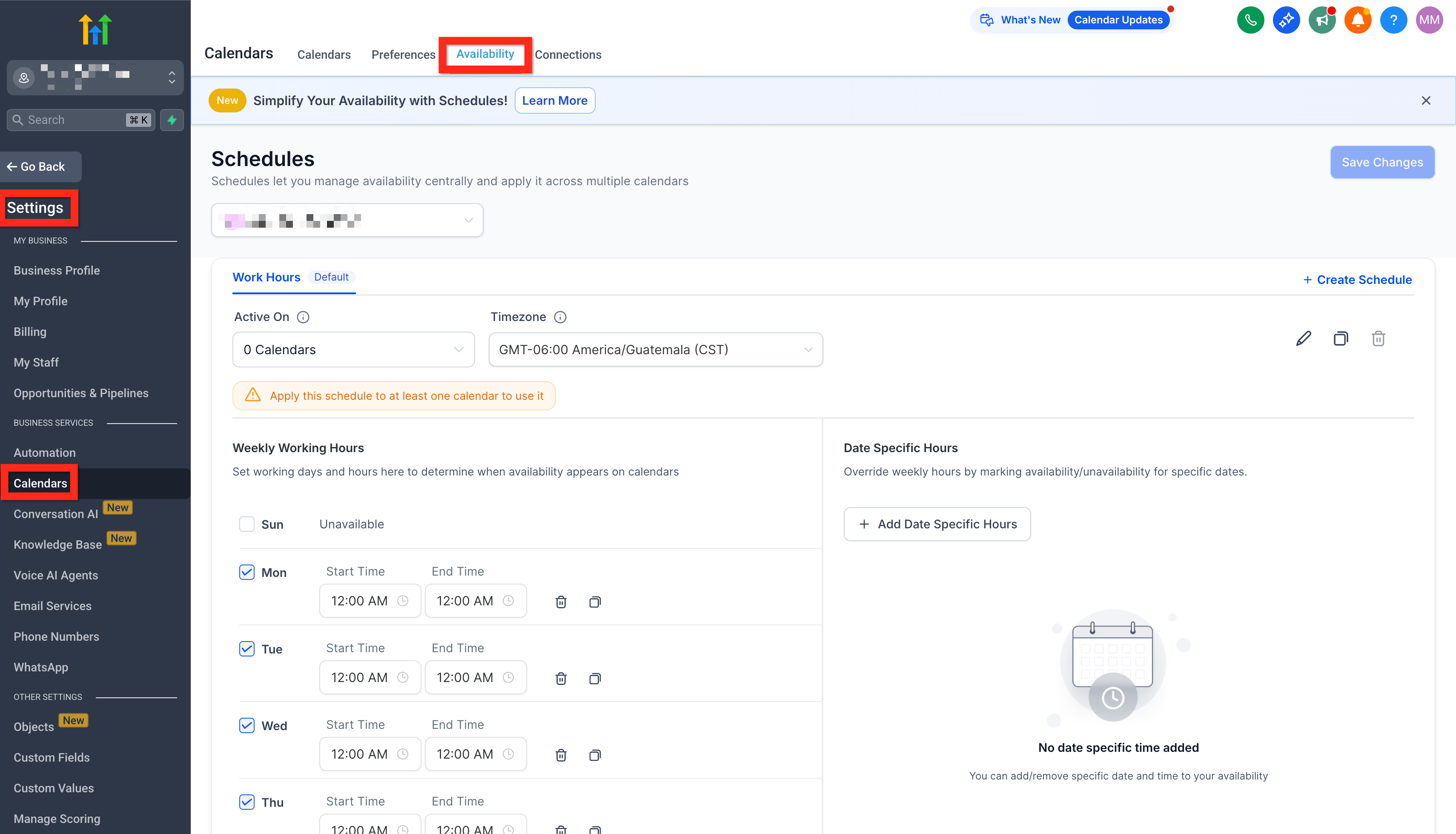Open the blue help question mark icon

[x=1393, y=20]
